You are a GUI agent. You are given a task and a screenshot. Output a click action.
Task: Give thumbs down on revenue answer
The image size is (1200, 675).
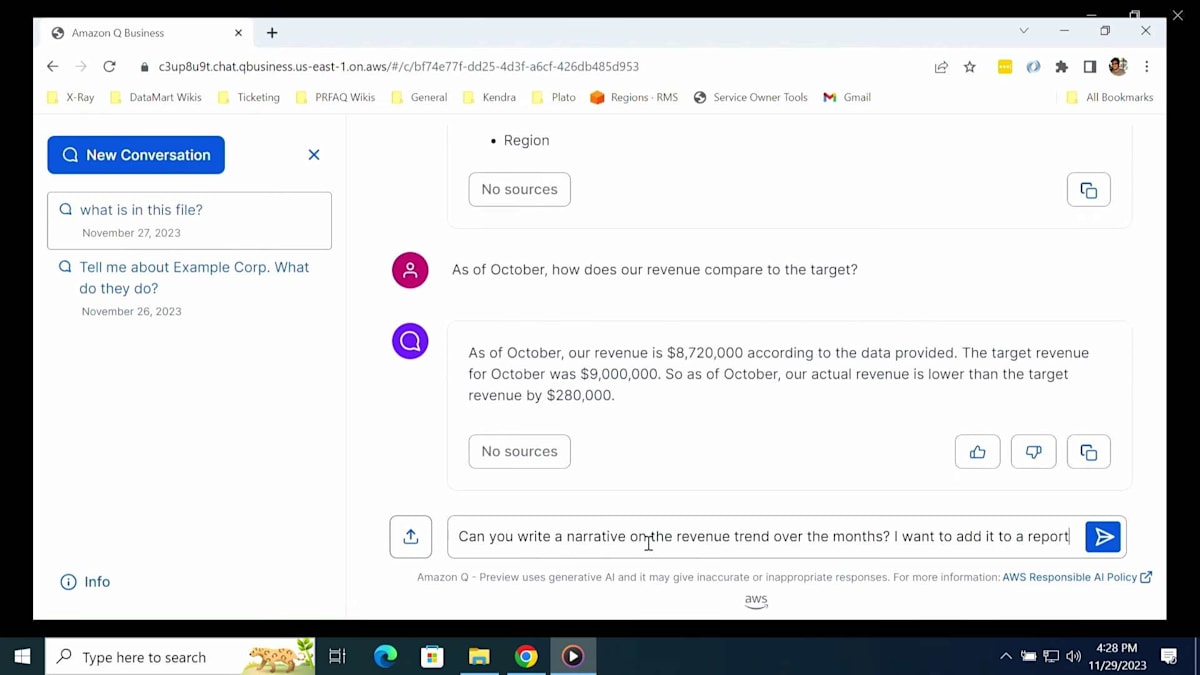[x=1033, y=452]
